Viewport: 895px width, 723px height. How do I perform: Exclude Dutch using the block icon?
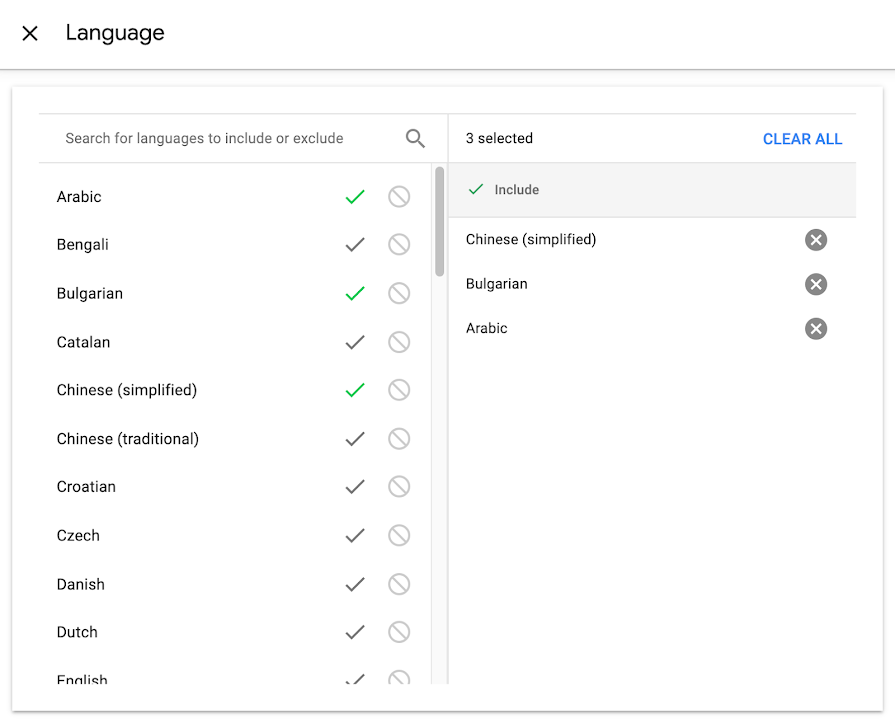pos(399,632)
